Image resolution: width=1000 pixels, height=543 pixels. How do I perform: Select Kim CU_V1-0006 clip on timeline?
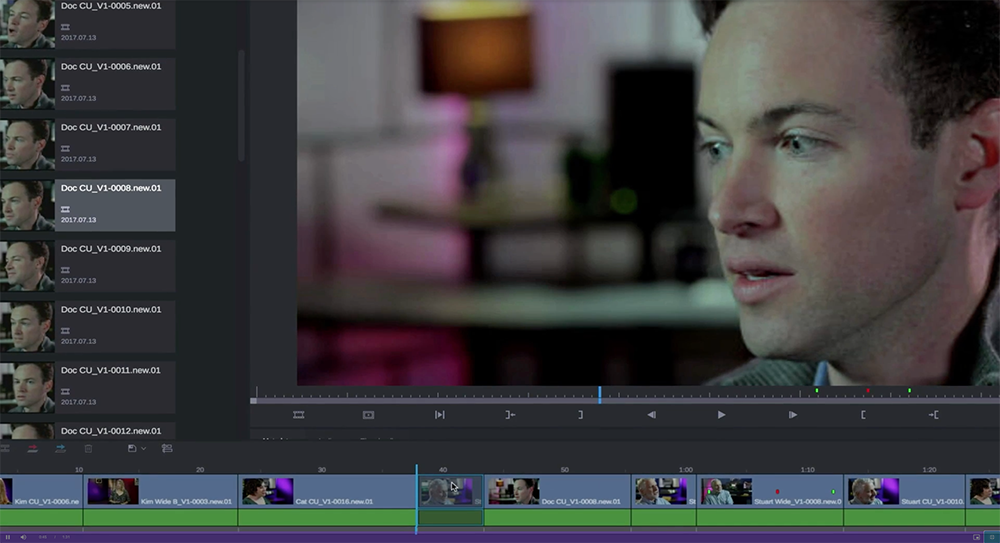coord(41,491)
